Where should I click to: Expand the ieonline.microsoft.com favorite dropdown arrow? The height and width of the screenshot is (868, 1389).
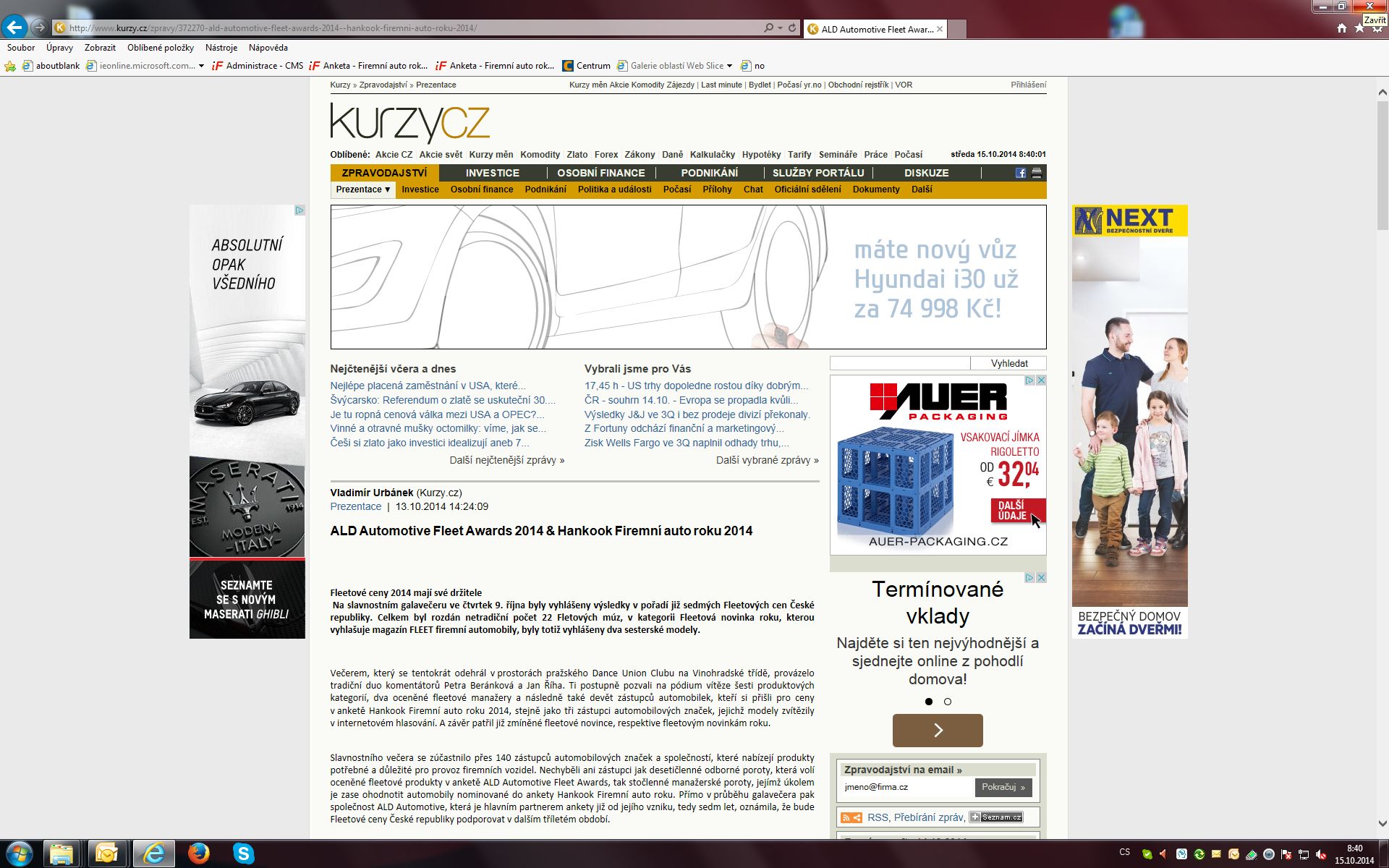point(201,66)
